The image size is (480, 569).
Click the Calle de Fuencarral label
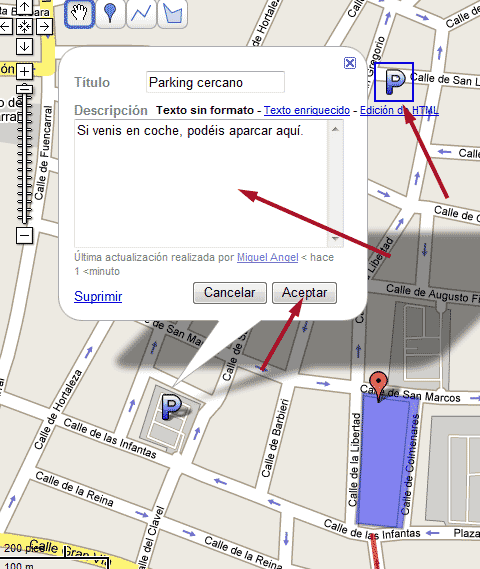pyautogui.click(x=44, y=152)
